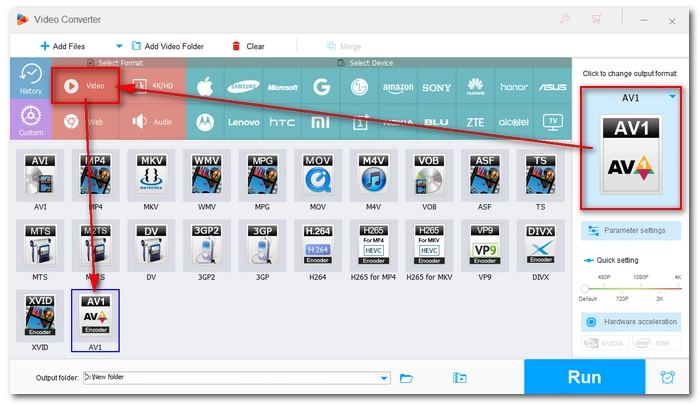This screenshot has height=405, width=700.
Task: Select the TS format icon
Action: [540, 175]
